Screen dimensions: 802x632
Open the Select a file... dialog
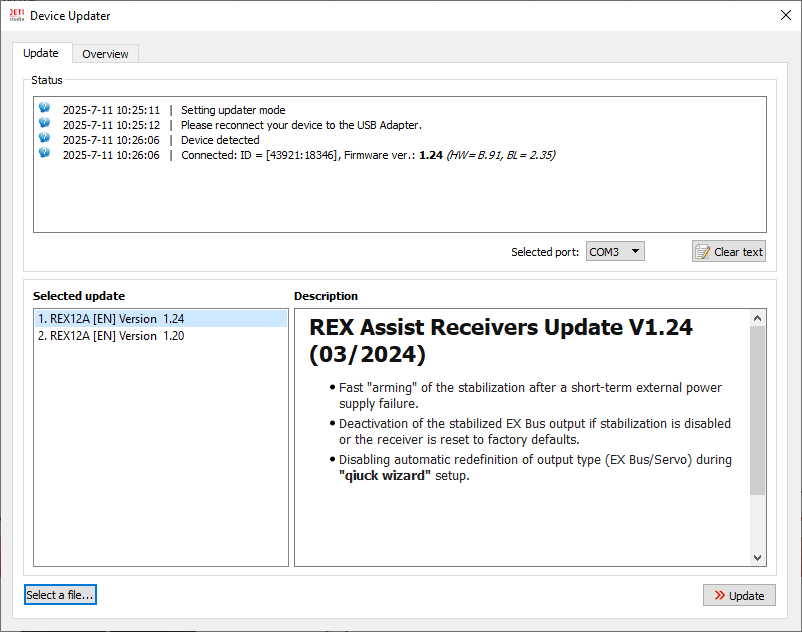click(60, 595)
